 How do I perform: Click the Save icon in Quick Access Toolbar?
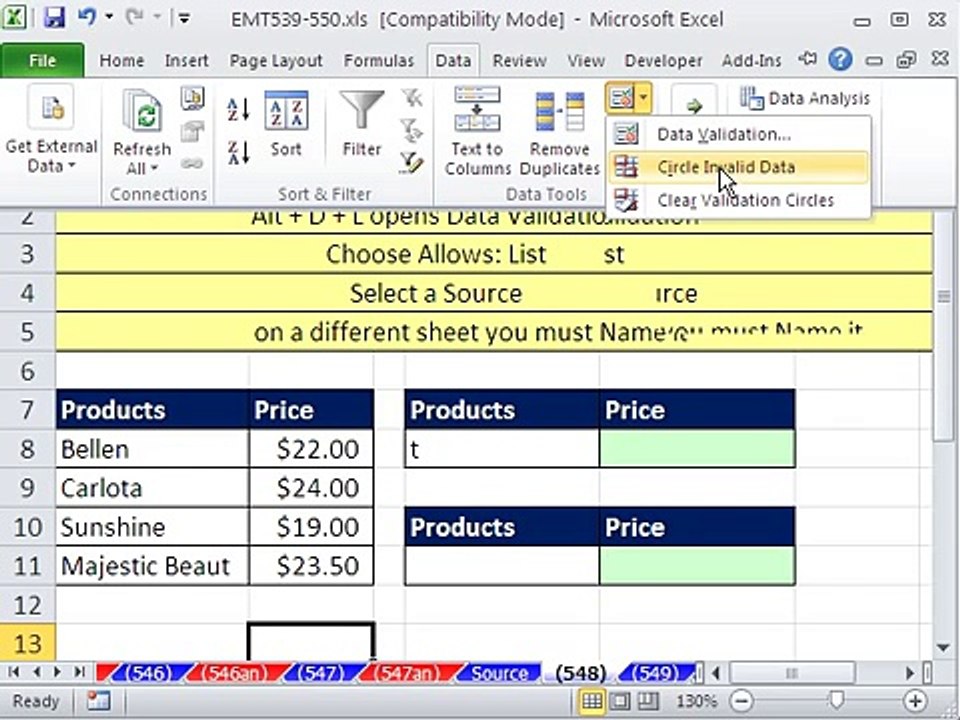click(x=54, y=18)
